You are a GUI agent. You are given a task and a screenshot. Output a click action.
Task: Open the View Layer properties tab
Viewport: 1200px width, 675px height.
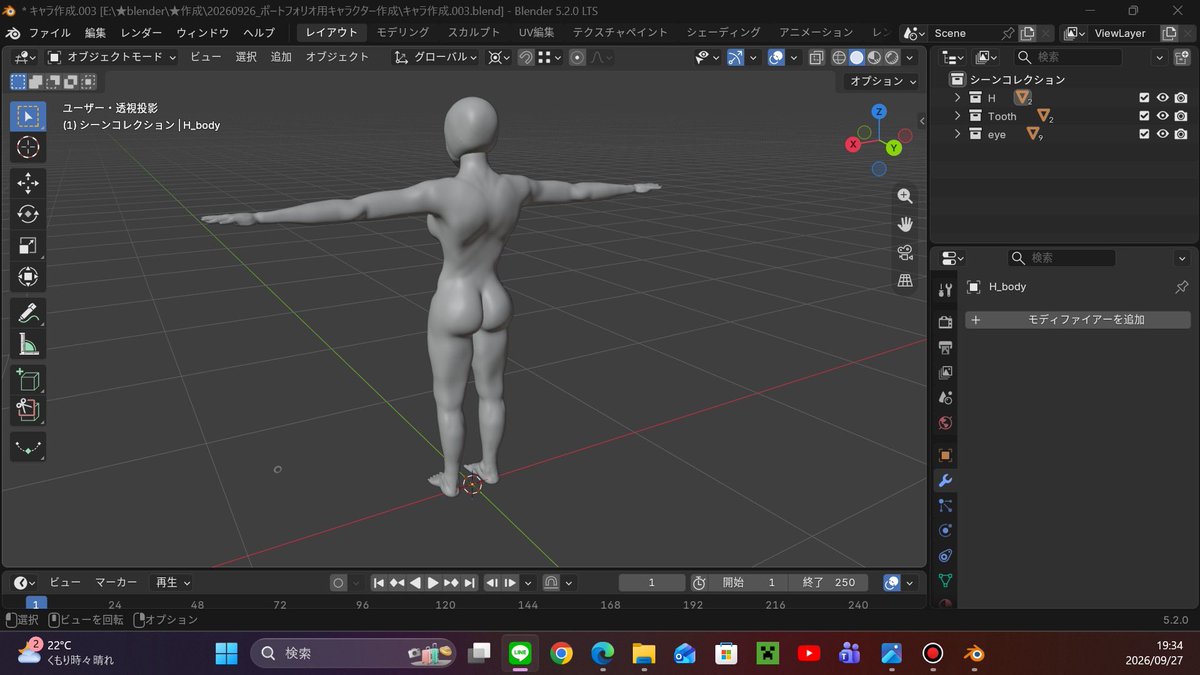point(945,372)
